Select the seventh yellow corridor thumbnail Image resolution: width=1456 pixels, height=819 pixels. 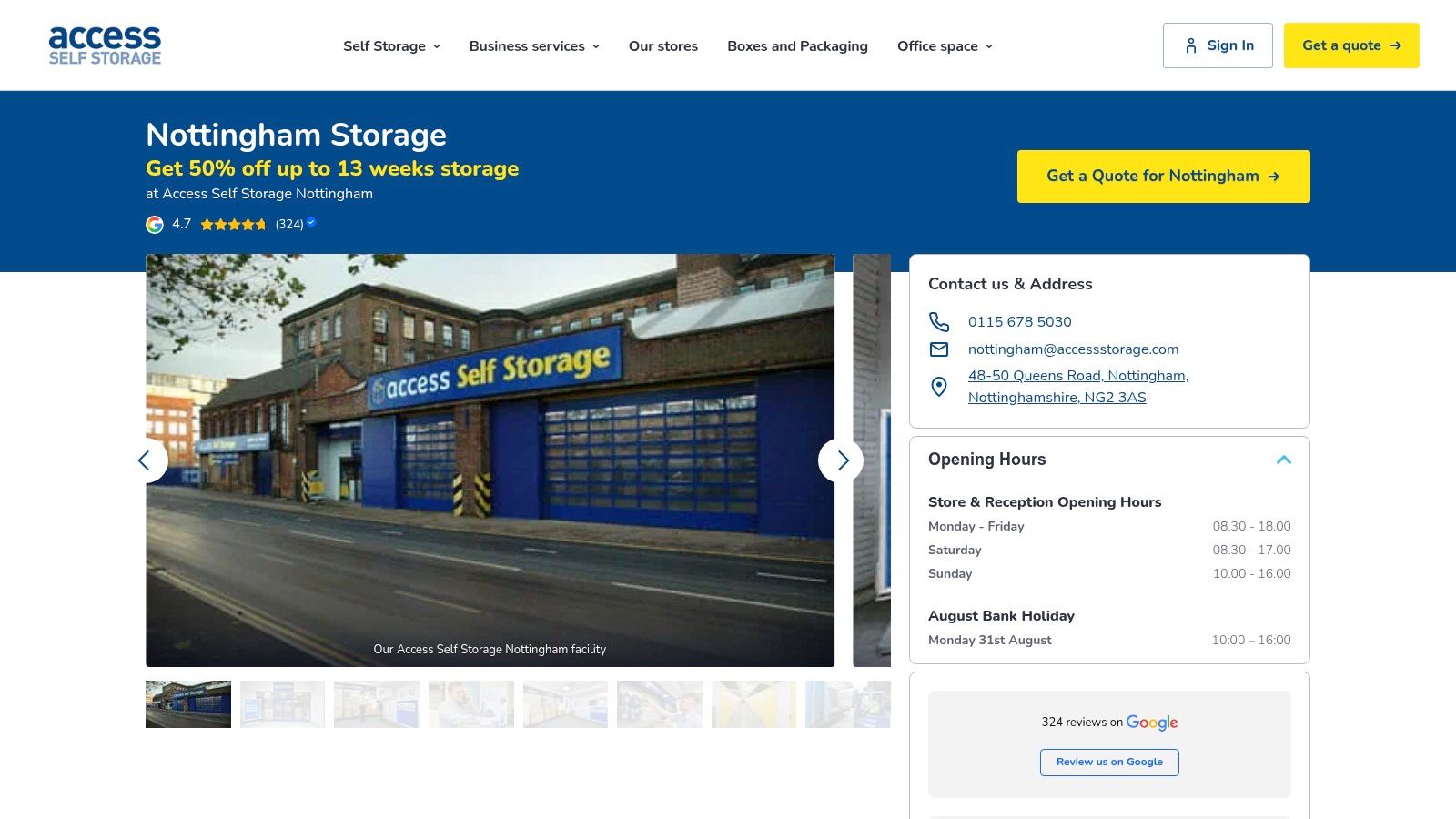pyautogui.click(x=753, y=704)
